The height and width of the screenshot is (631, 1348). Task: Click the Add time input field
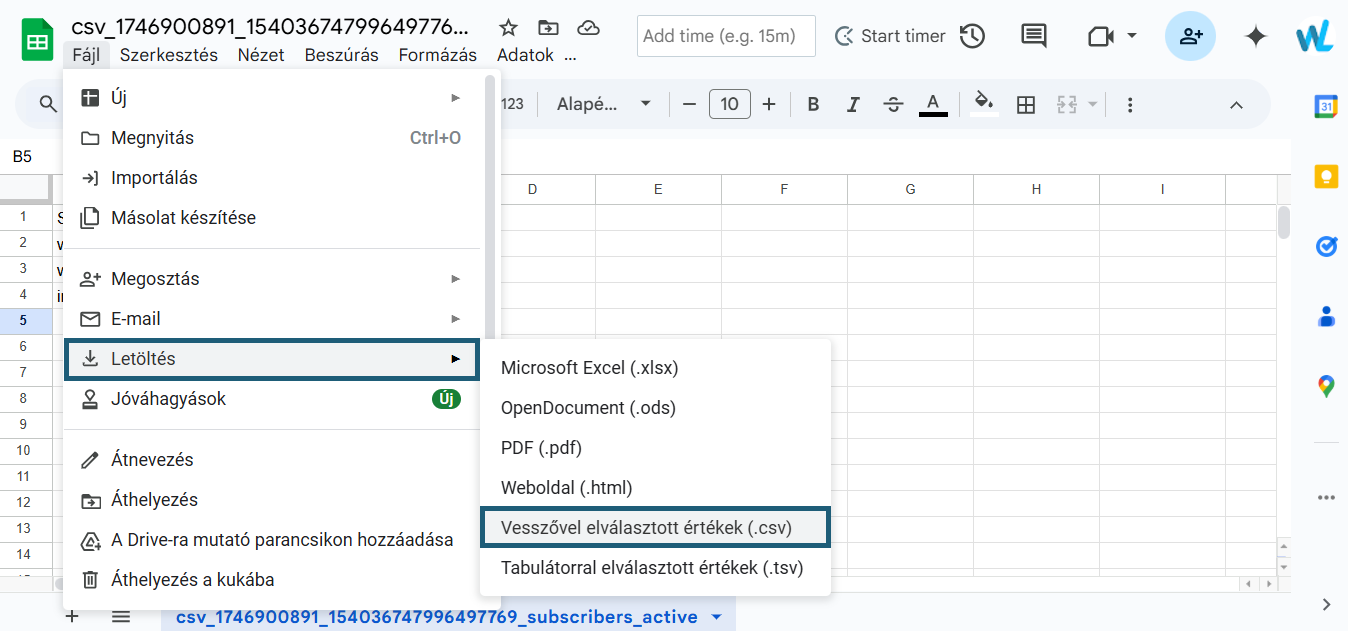726,36
